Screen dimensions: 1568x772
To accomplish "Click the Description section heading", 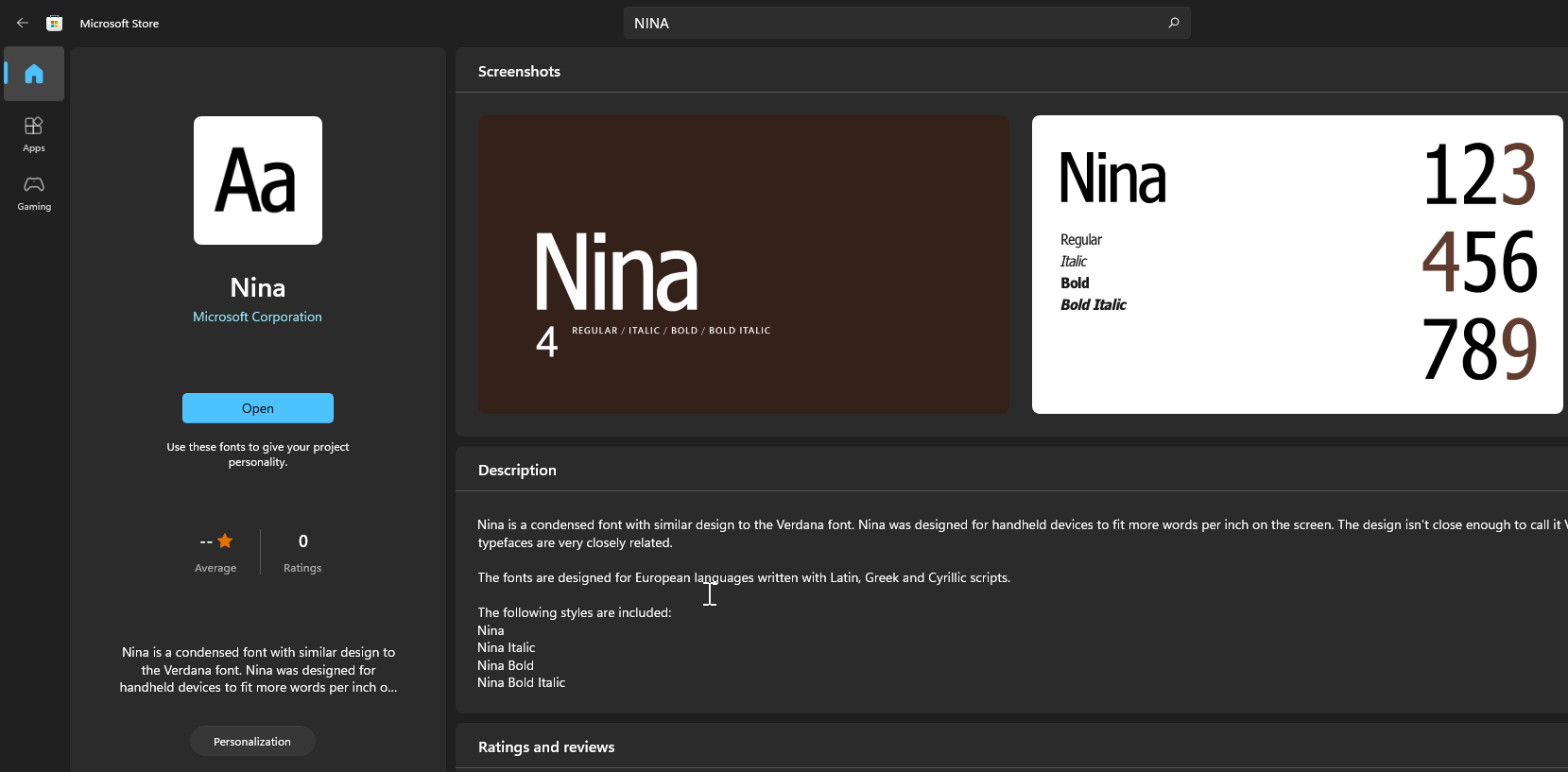I will [517, 470].
